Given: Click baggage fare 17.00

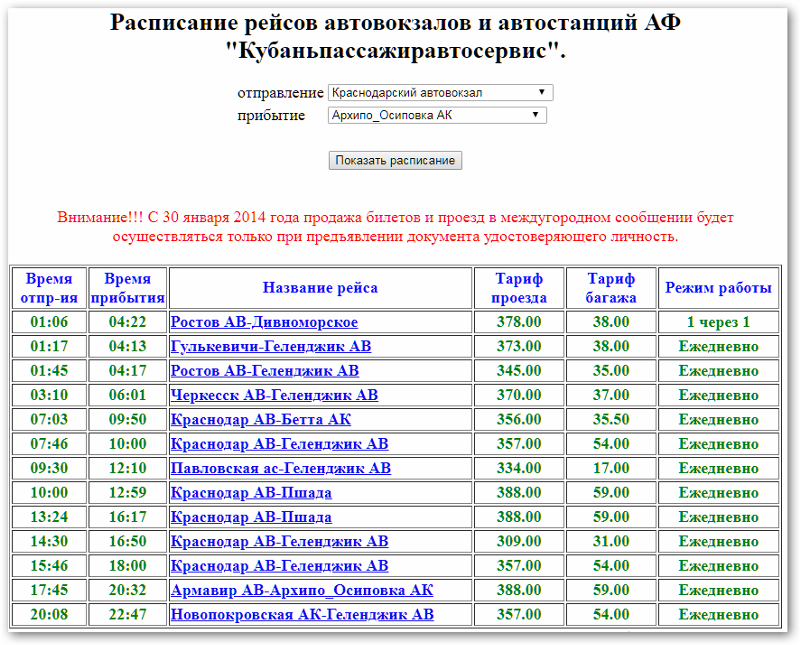Looking at the screenshot, I should pos(611,468).
